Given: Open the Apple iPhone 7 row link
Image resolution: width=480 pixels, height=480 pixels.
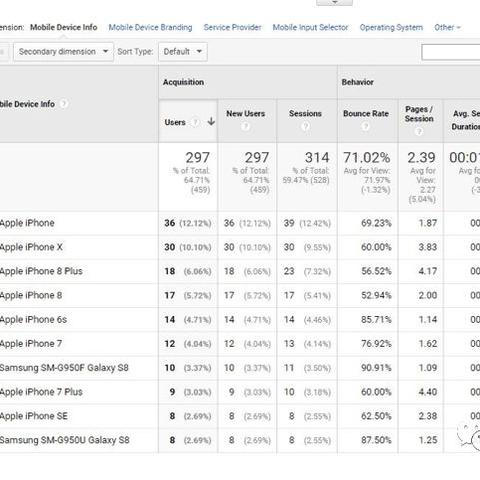Looking at the screenshot, I should (31, 344).
